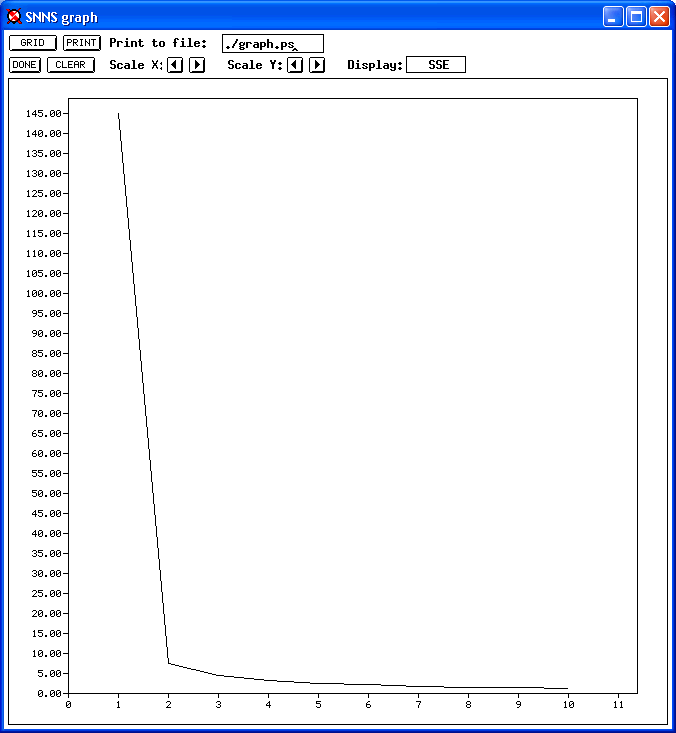Image resolution: width=676 pixels, height=733 pixels.
Task: Increase Scale X with right arrow
Action: (197, 65)
